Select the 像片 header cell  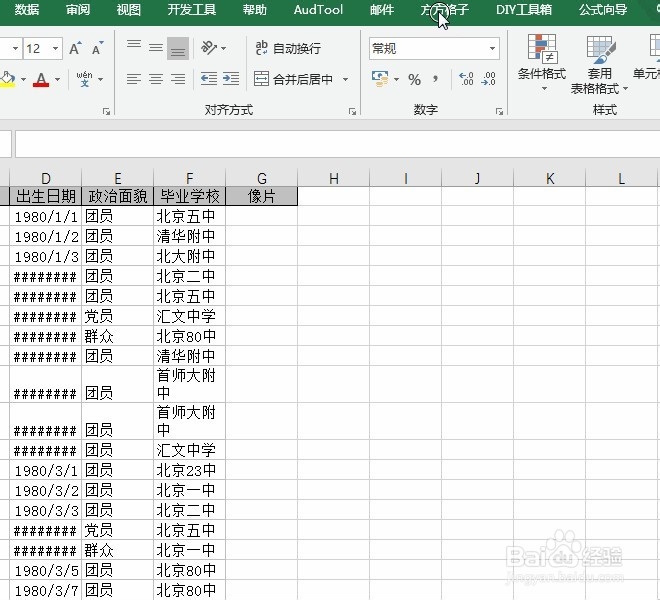click(261, 196)
